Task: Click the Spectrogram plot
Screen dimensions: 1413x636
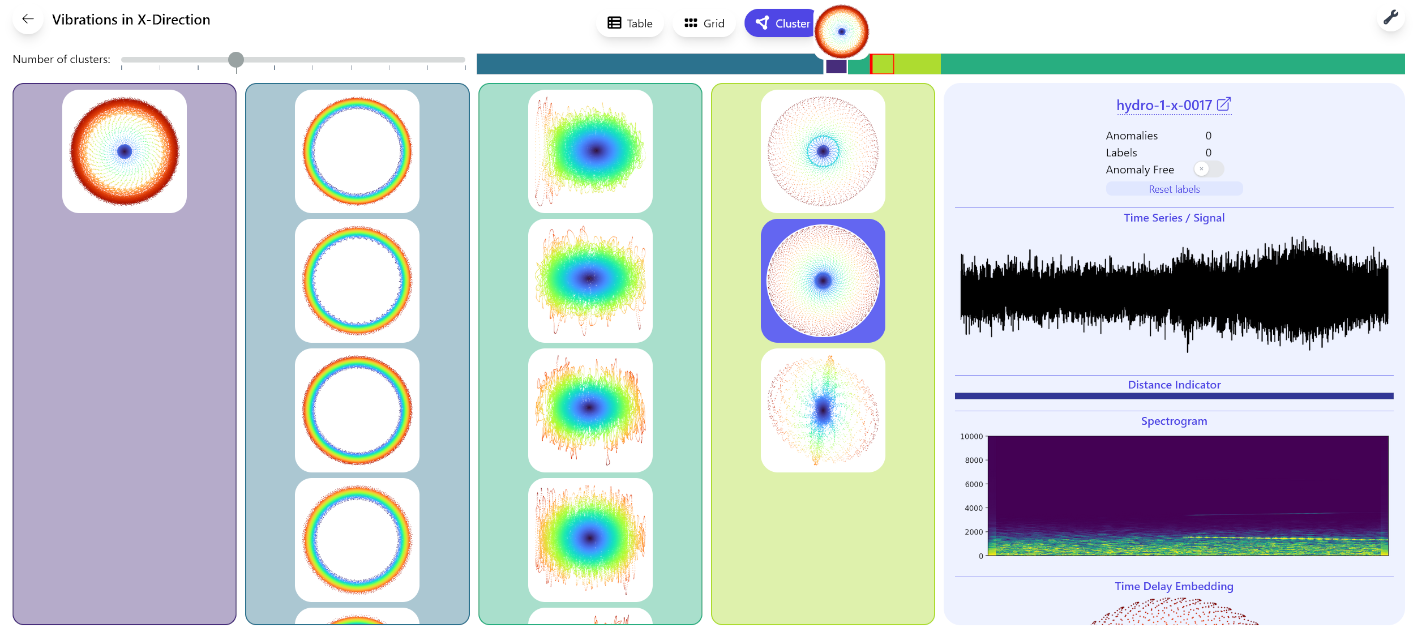Action: coord(1187,495)
